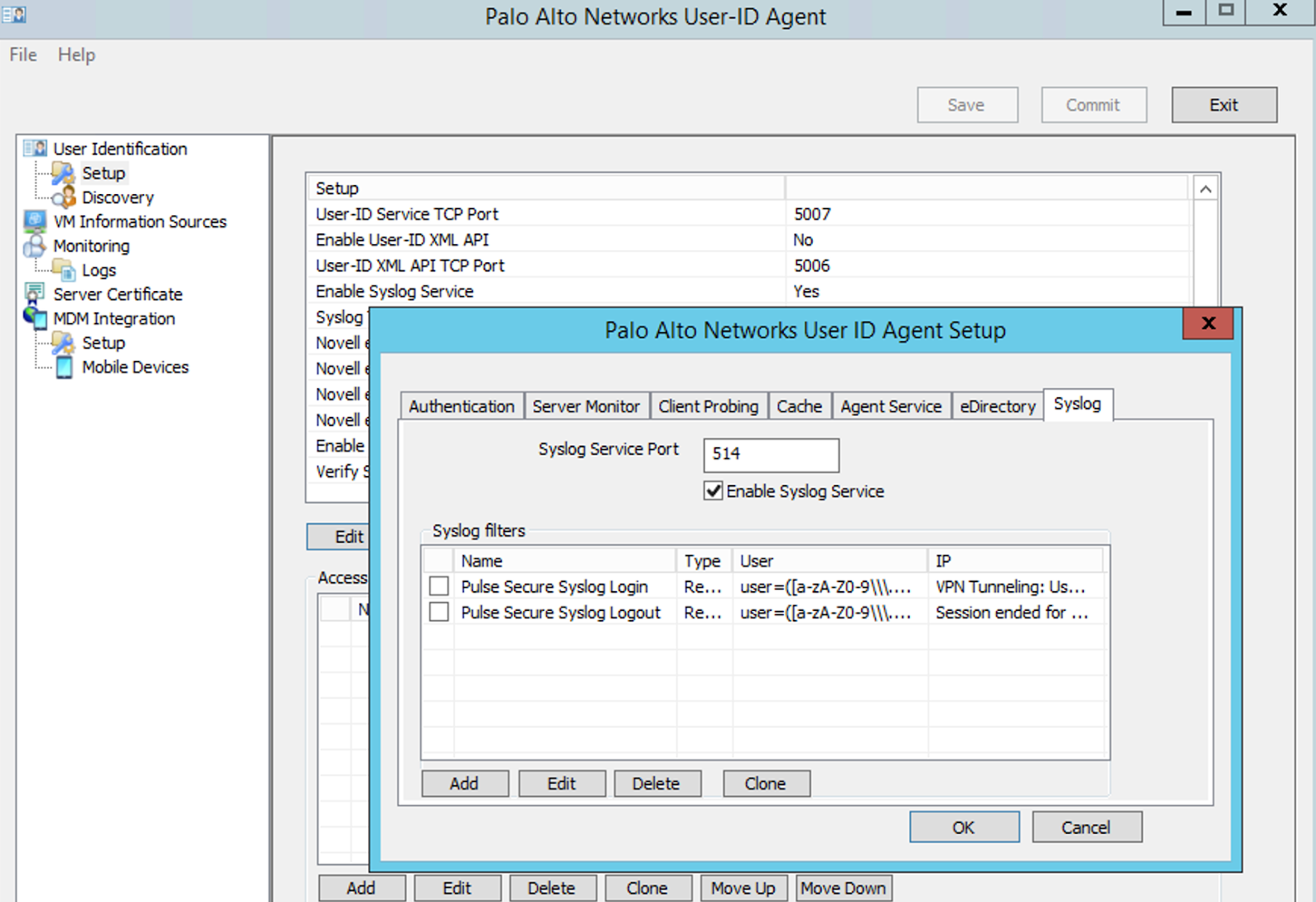Select the VM Information Sources icon
Viewport: 1316px width, 902px height.
35,221
